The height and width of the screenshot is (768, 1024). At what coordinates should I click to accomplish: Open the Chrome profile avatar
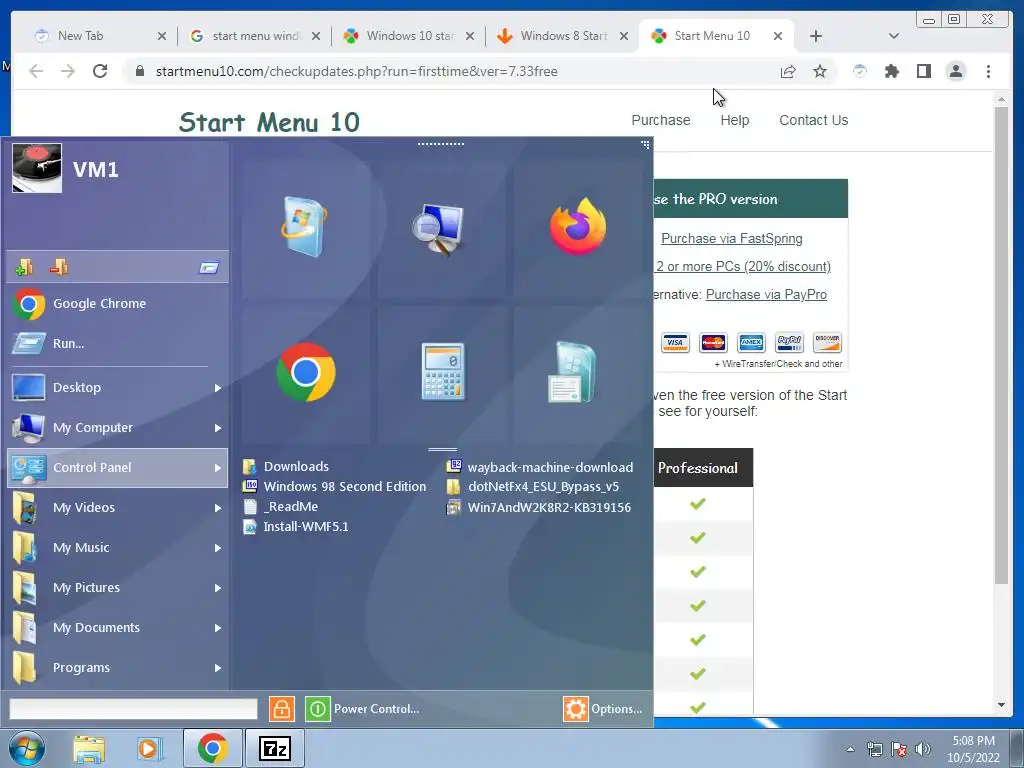955,71
